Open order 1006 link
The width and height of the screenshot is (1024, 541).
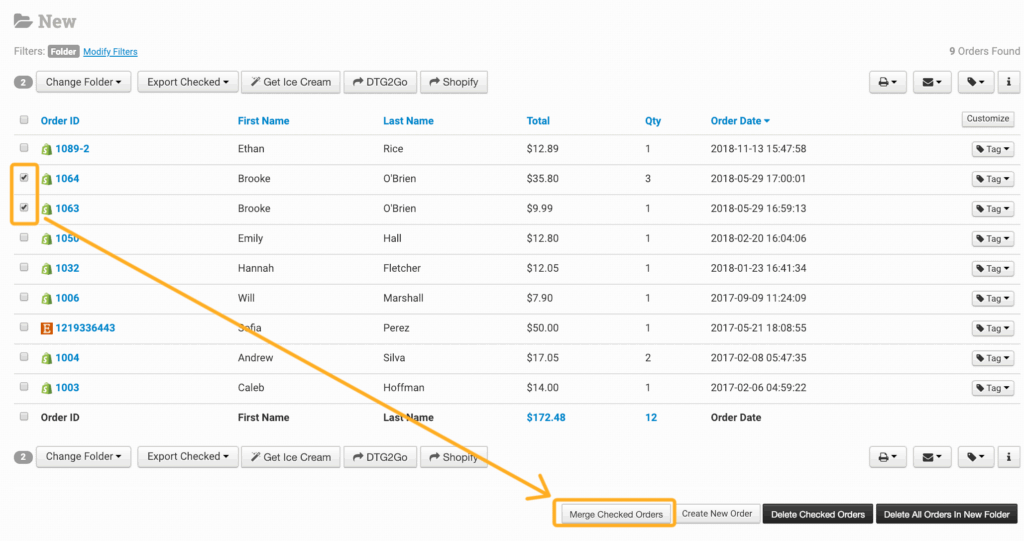[x=67, y=298]
